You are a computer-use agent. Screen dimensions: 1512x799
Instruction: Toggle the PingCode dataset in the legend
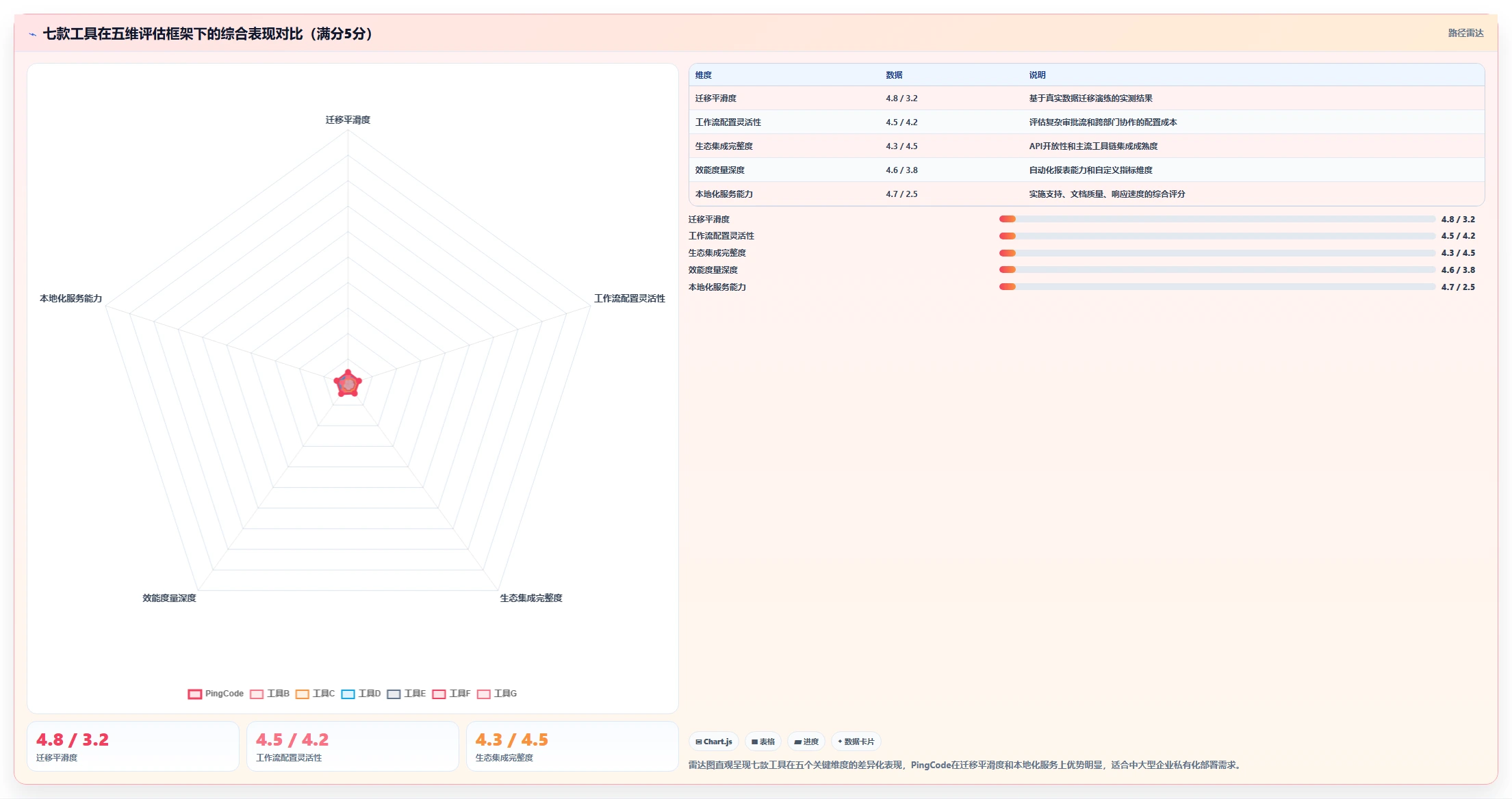(x=216, y=694)
